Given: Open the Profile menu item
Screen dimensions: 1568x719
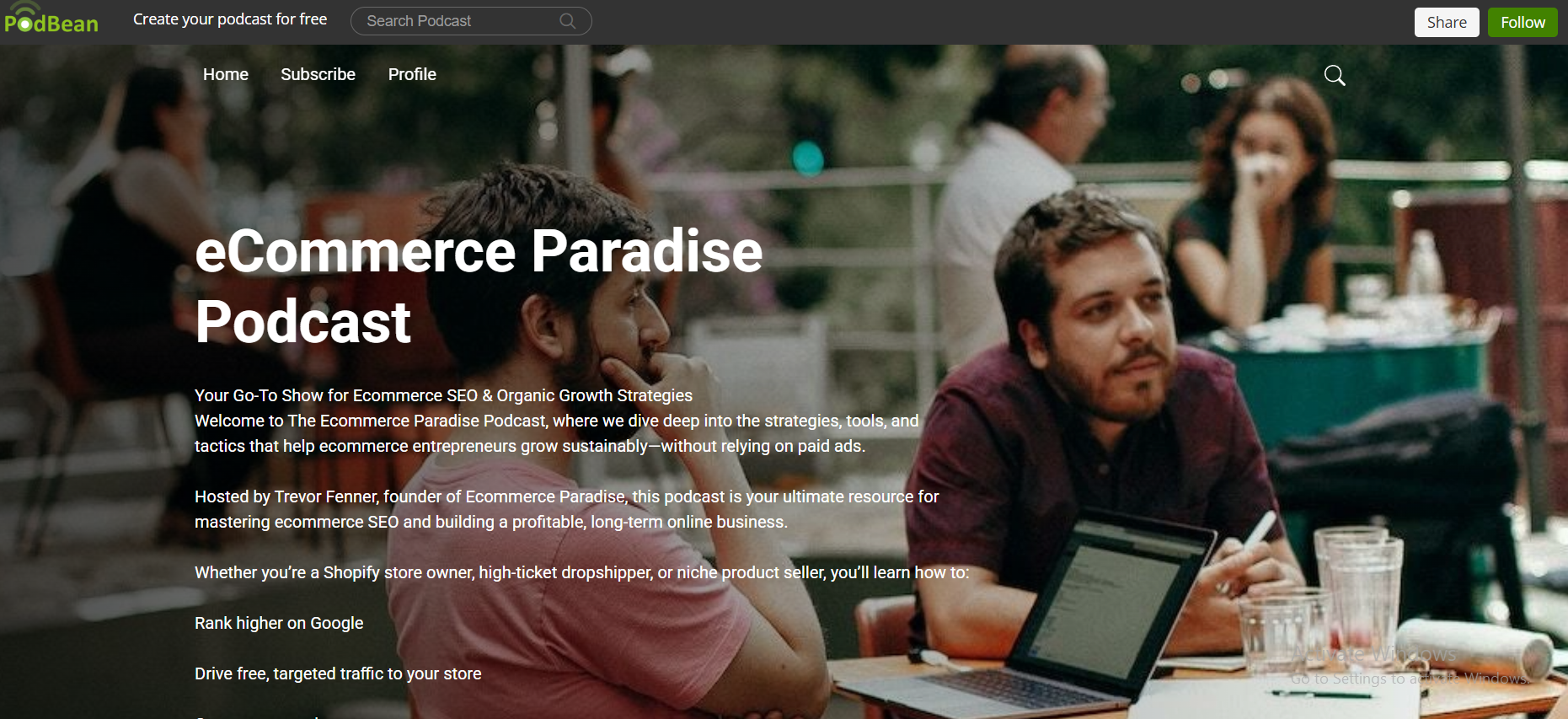Looking at the screenshot, I should (x=412, y=74).
